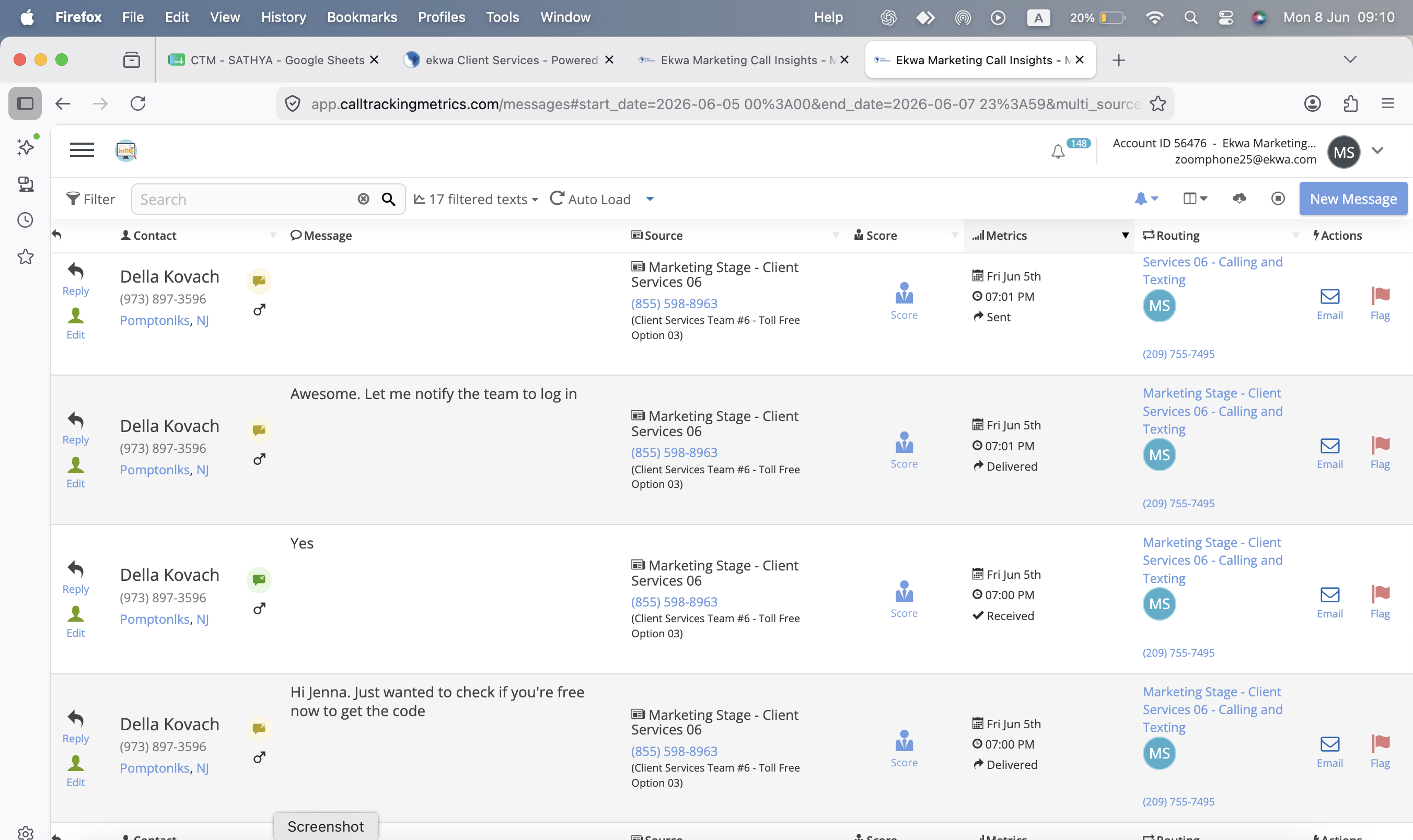Open the macOS Spotlight search icon

pyautogui.click(x=1191, y=18)
